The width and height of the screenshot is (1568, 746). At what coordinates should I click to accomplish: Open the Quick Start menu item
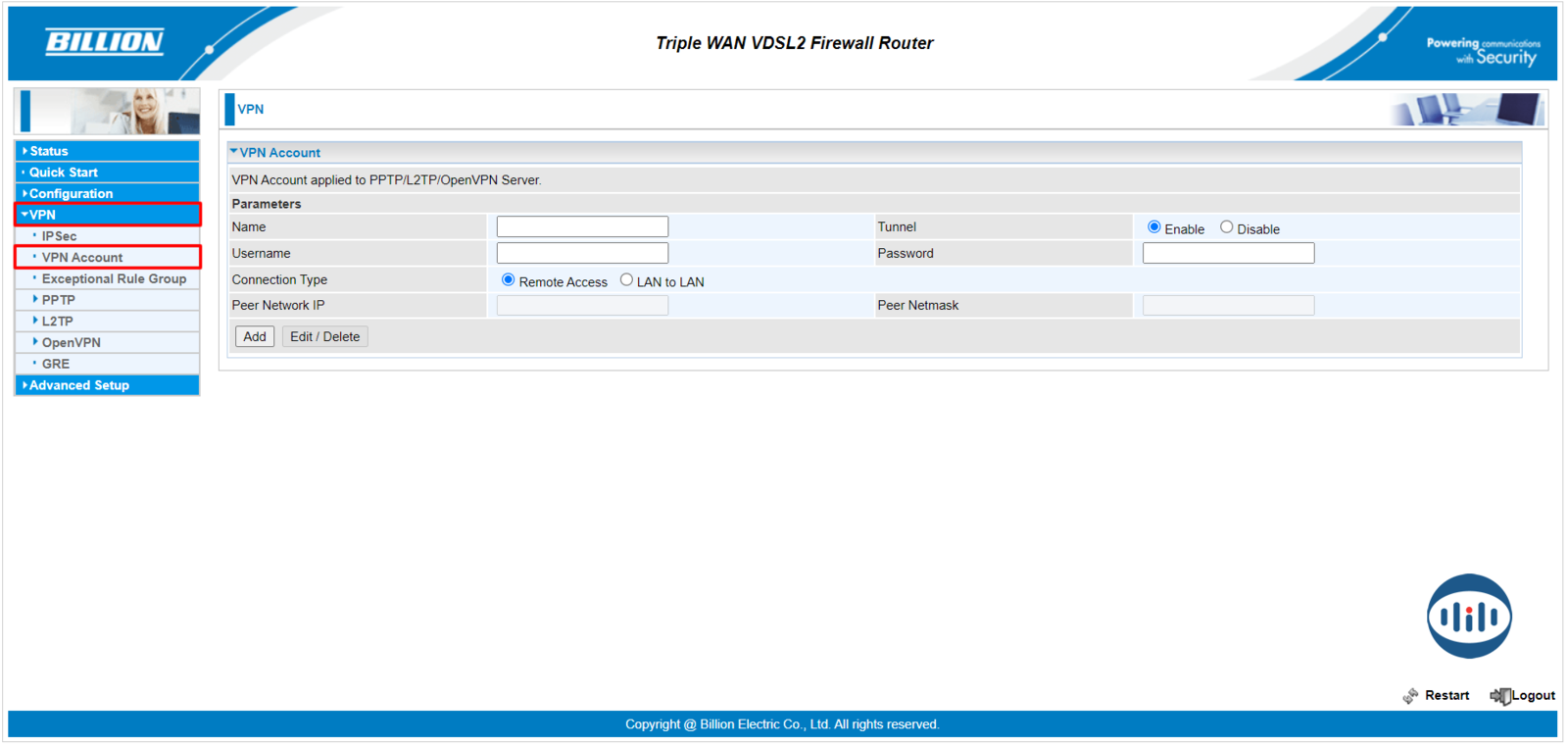pos(63,173)
